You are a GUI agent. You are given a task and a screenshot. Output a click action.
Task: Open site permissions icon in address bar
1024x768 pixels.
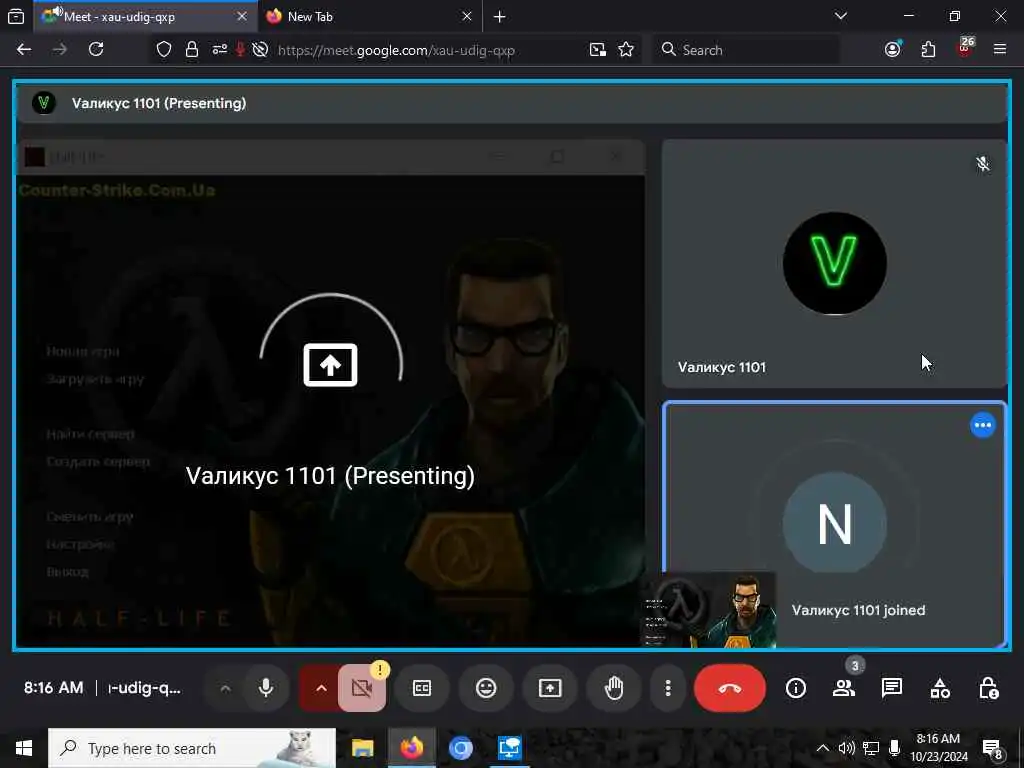[x=219, y=50]
